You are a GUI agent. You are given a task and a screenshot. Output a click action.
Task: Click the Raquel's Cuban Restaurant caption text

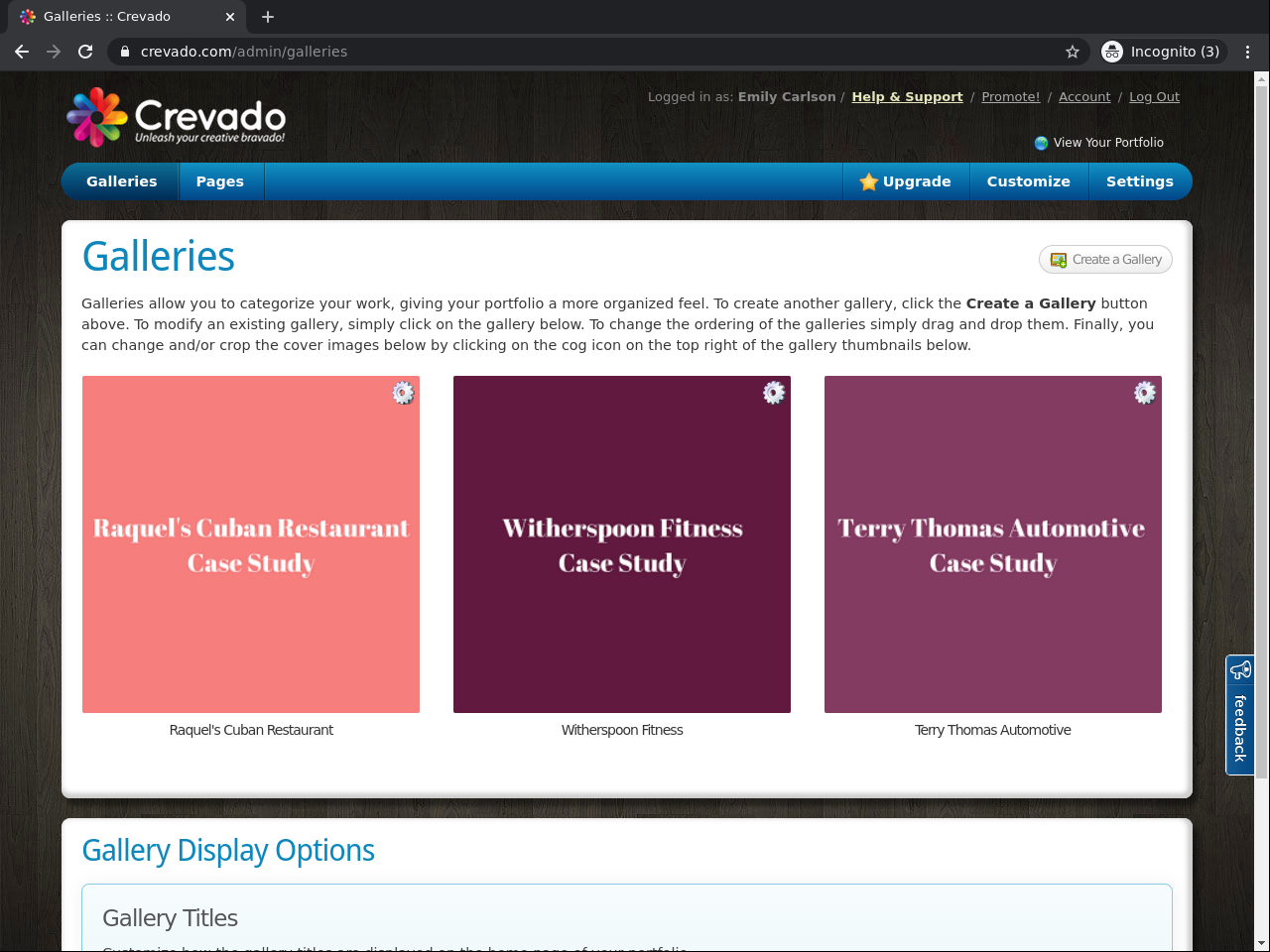click(251, 730)
